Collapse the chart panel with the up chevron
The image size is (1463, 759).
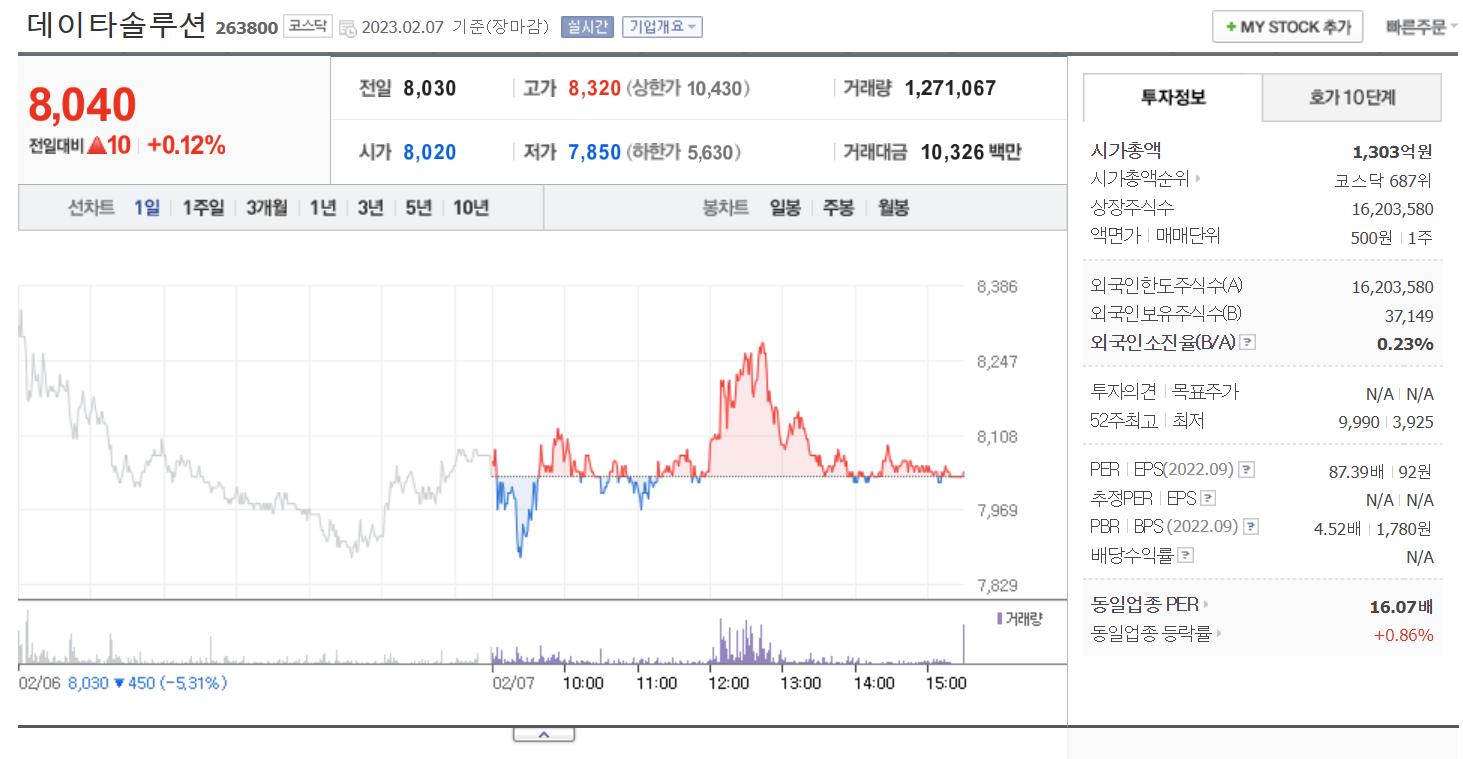[543, 735]
